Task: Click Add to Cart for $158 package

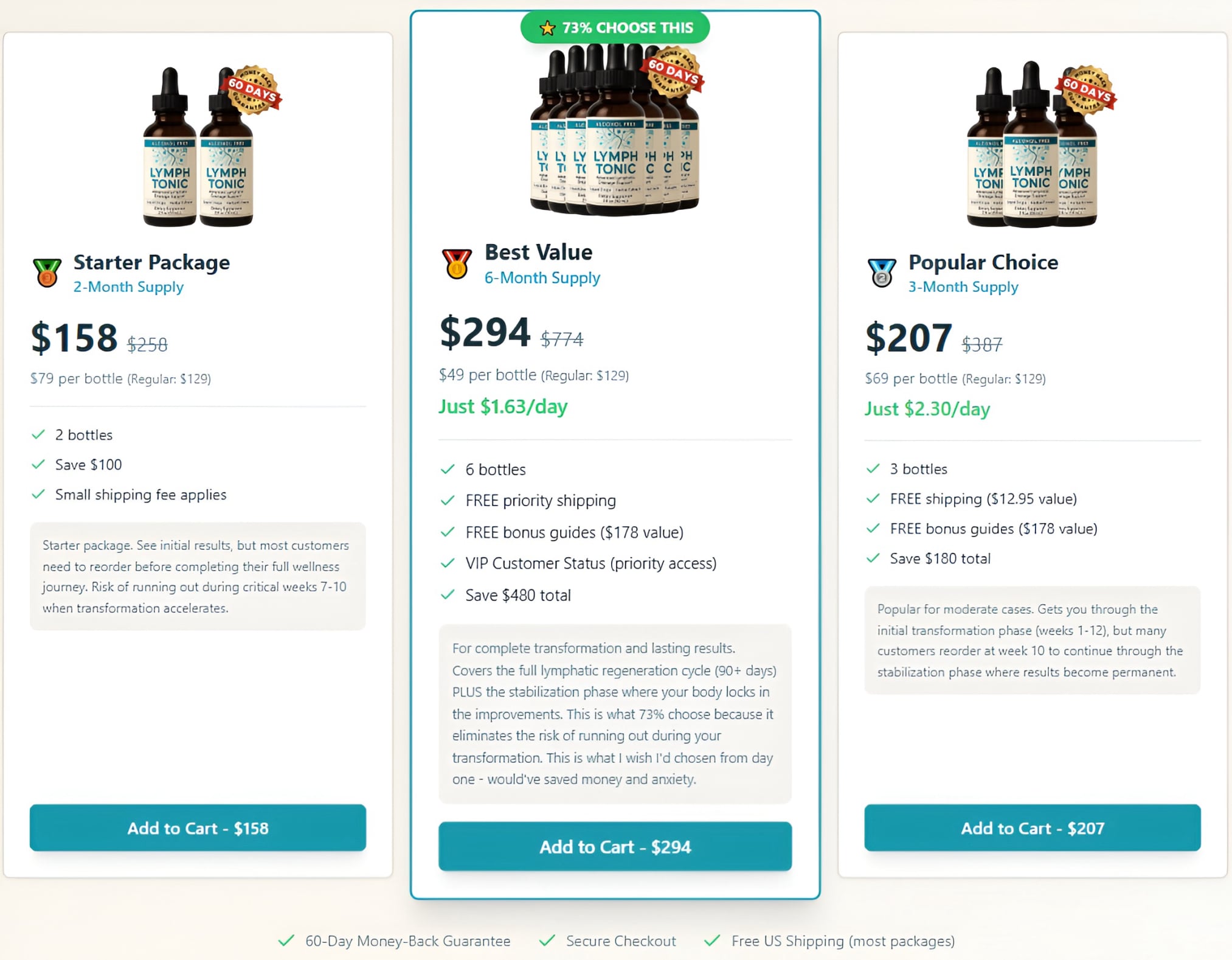Action: [196, 828]
